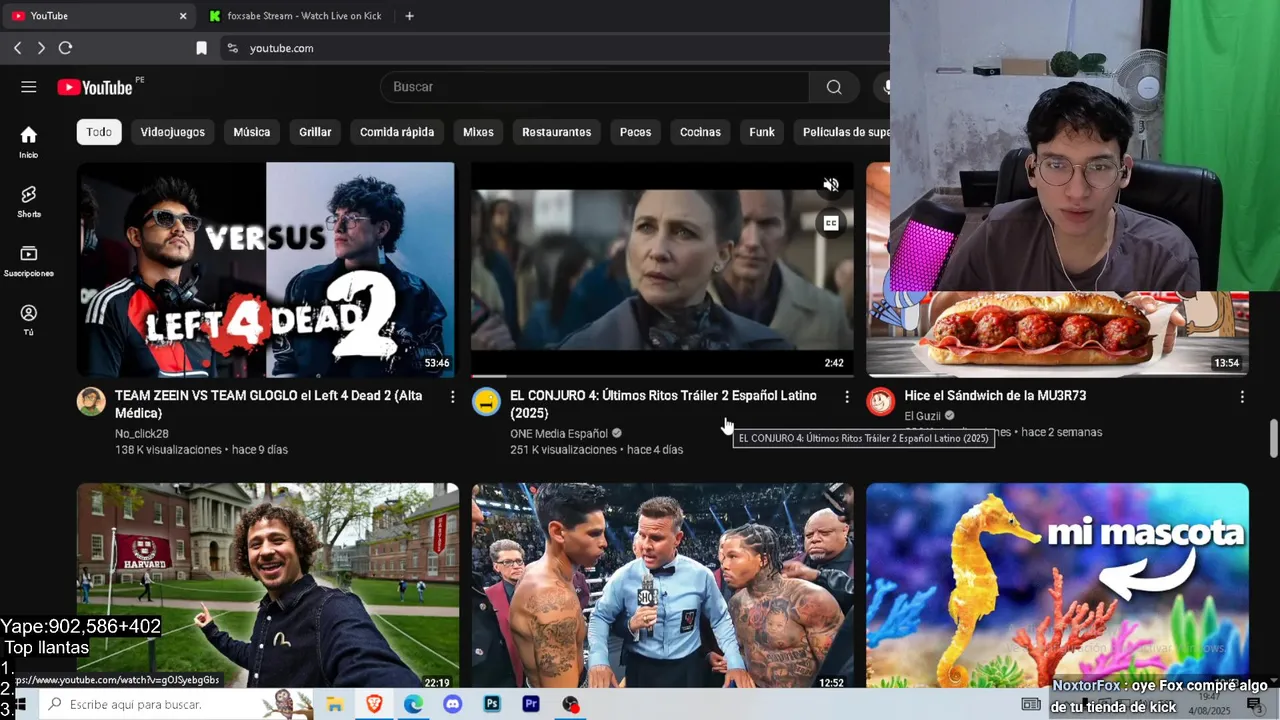
Task: Filter by Videojuegos chip
Action: (172, 132)
